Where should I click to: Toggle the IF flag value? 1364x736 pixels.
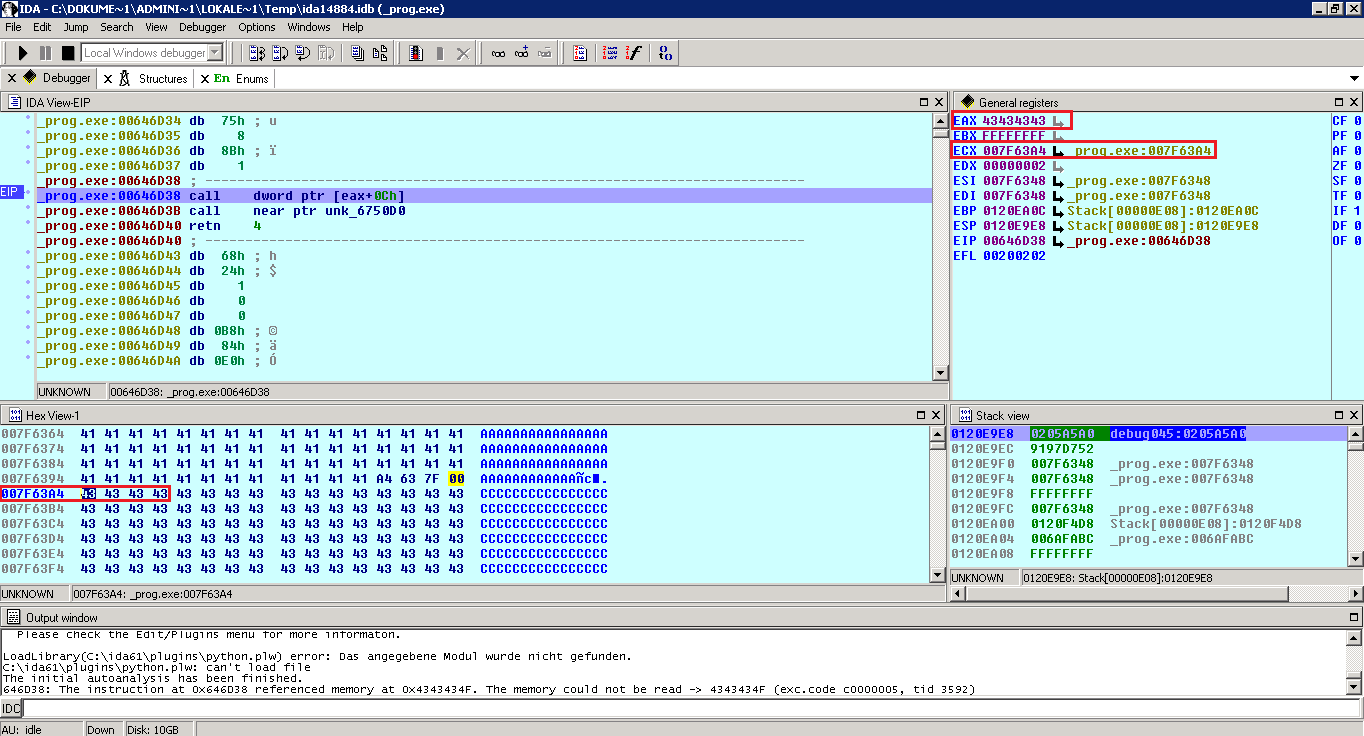(1357, 211)
